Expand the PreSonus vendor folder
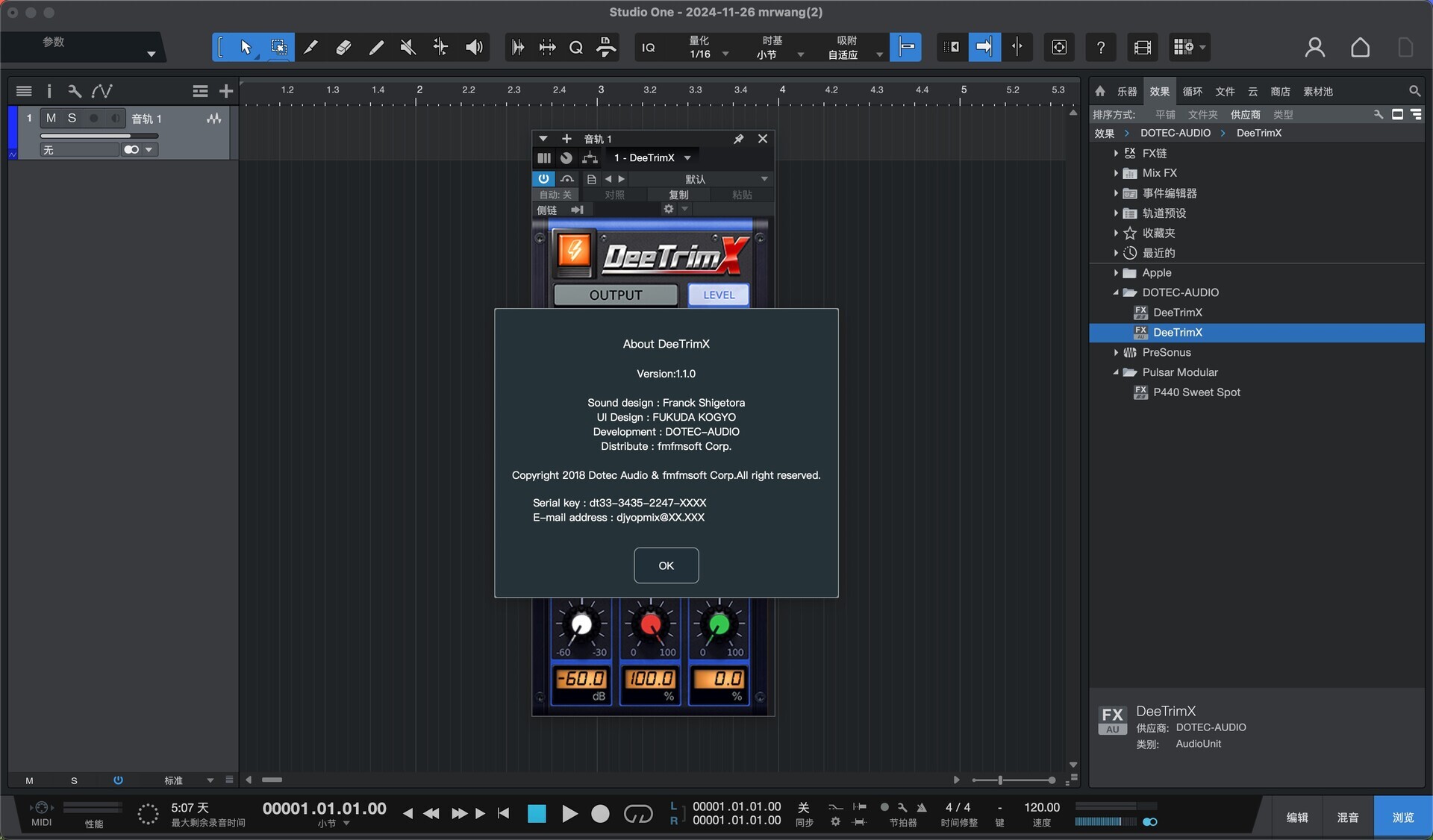The image size is (1433, 840). tap(1116, 352)
